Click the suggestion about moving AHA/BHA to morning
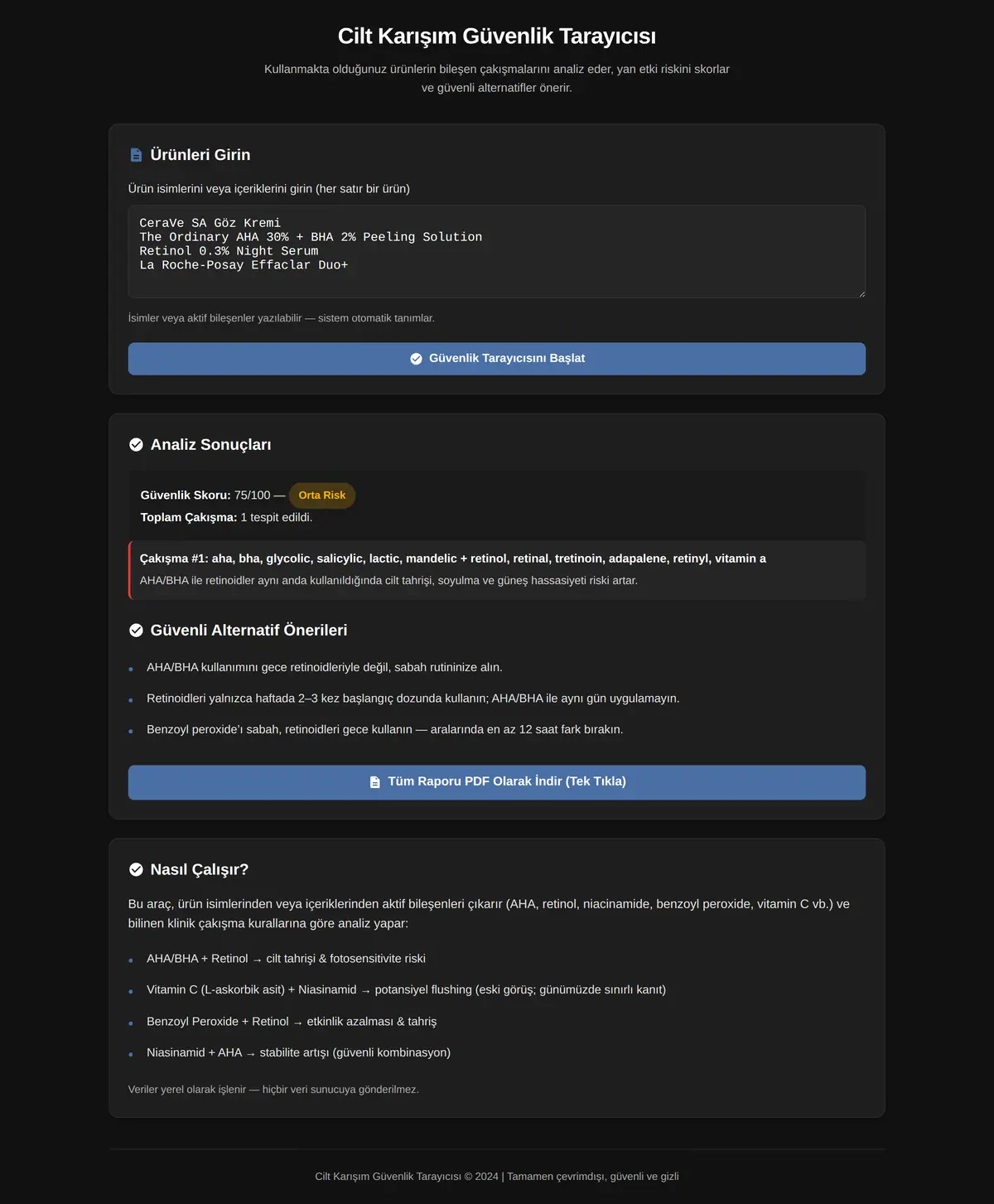The height and width of the screenshot is (1204, 994). (325, 668)
